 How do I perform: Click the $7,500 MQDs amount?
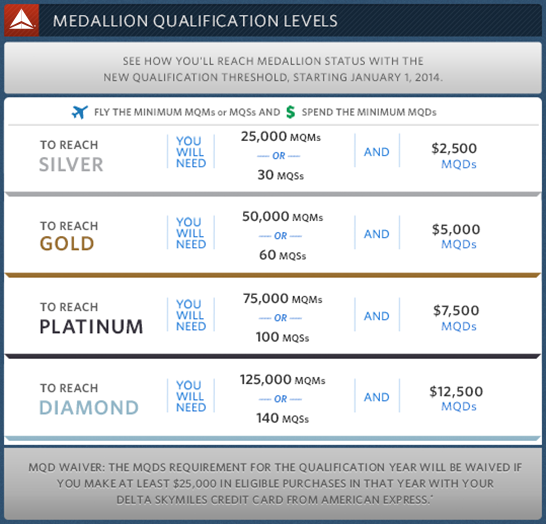point(456,318)
